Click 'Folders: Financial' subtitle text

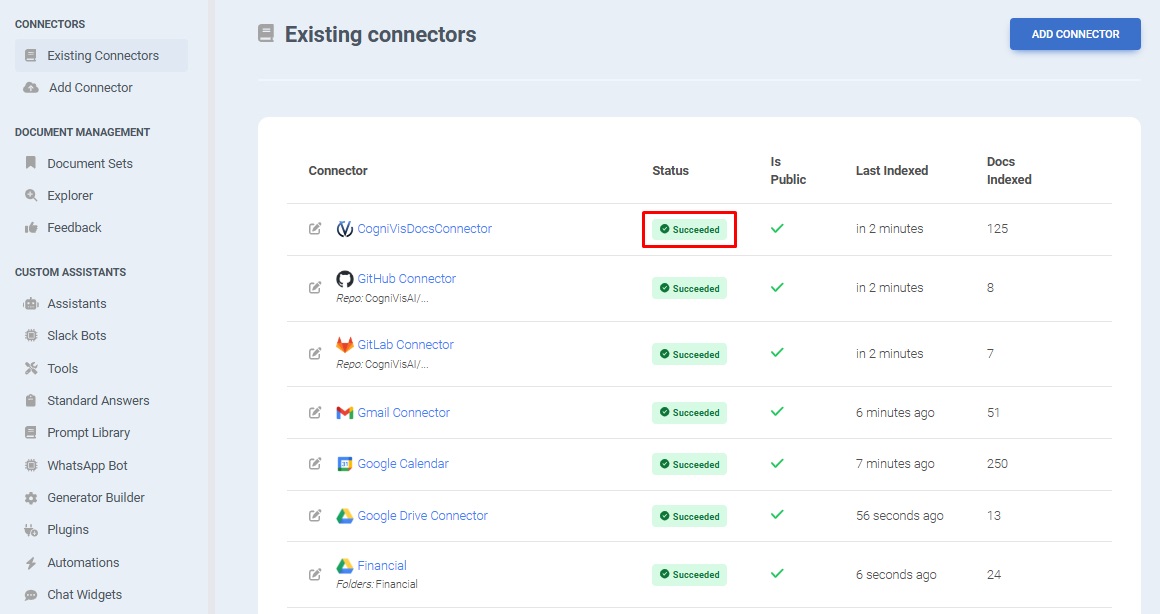pyautogui.click(x=377, y=584)
